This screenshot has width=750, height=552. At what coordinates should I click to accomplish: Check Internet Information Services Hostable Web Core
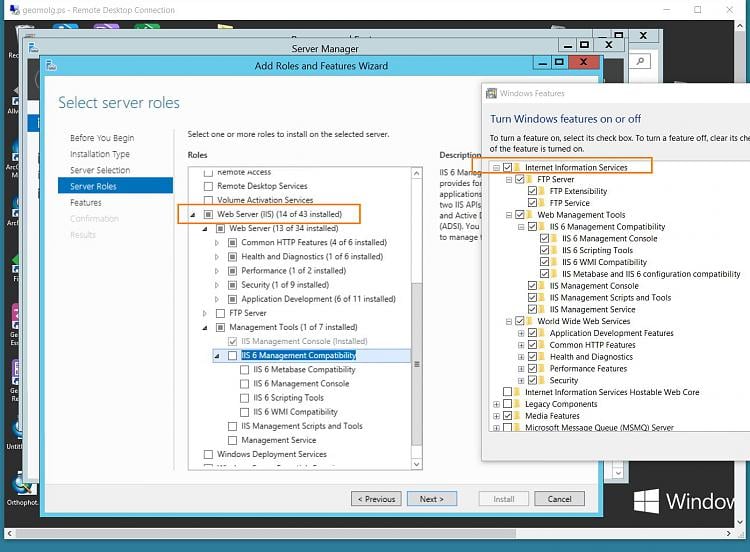tap(507, 392)
